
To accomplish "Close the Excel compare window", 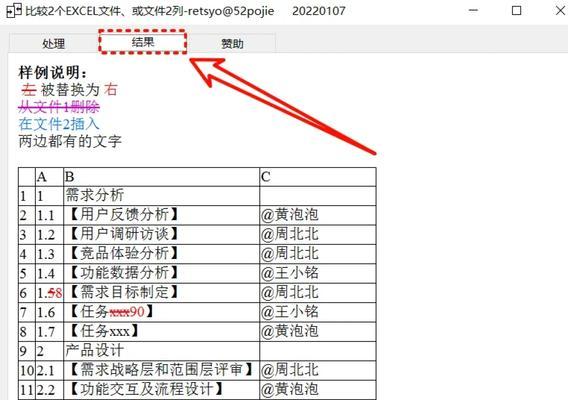I will (x=560, y=11).
